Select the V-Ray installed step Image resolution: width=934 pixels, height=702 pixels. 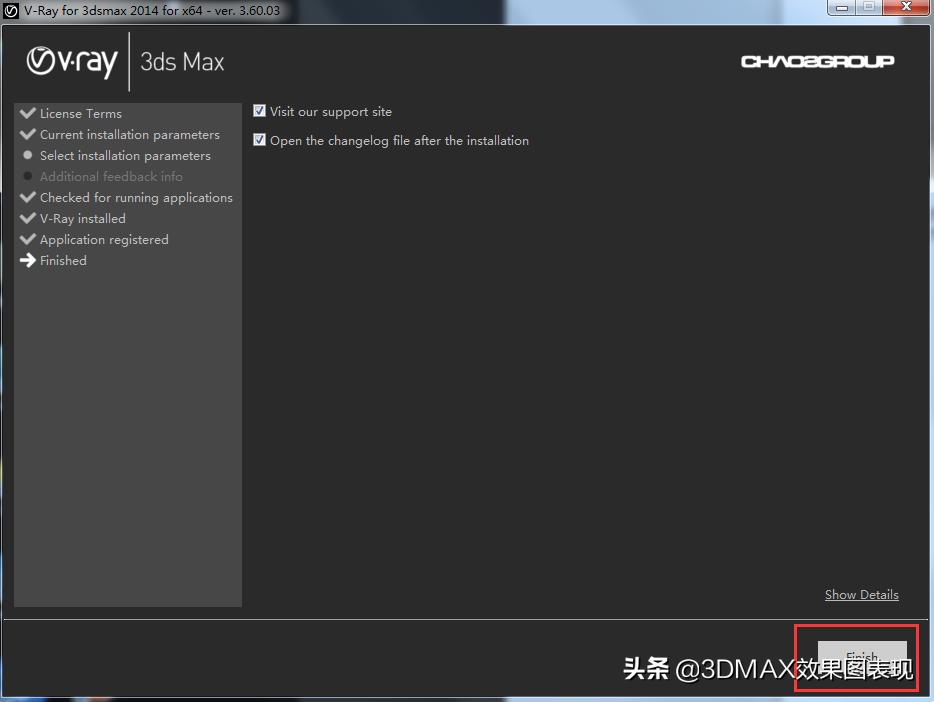[83, 219]
